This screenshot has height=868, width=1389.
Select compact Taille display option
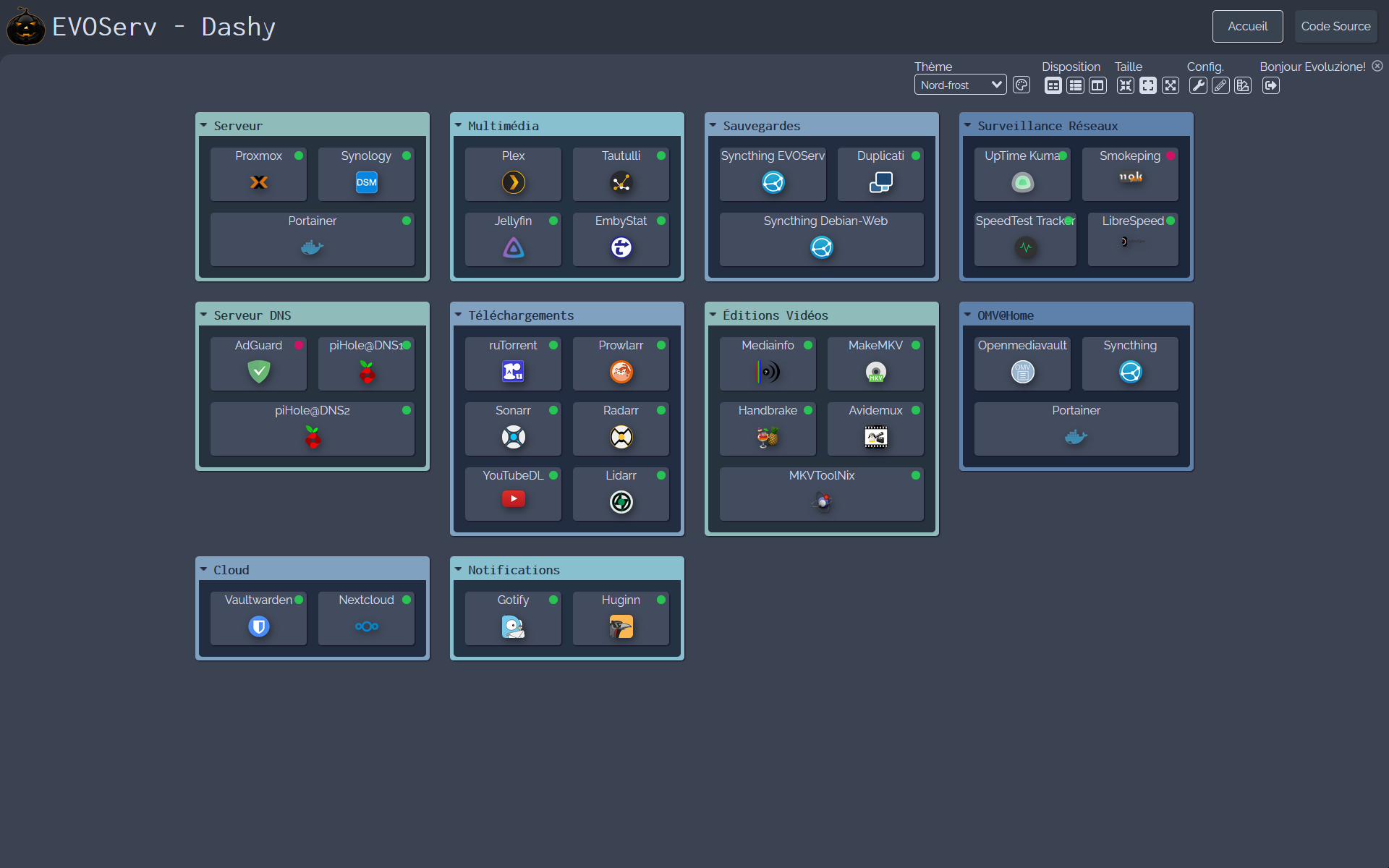[x=1126, y=85]
